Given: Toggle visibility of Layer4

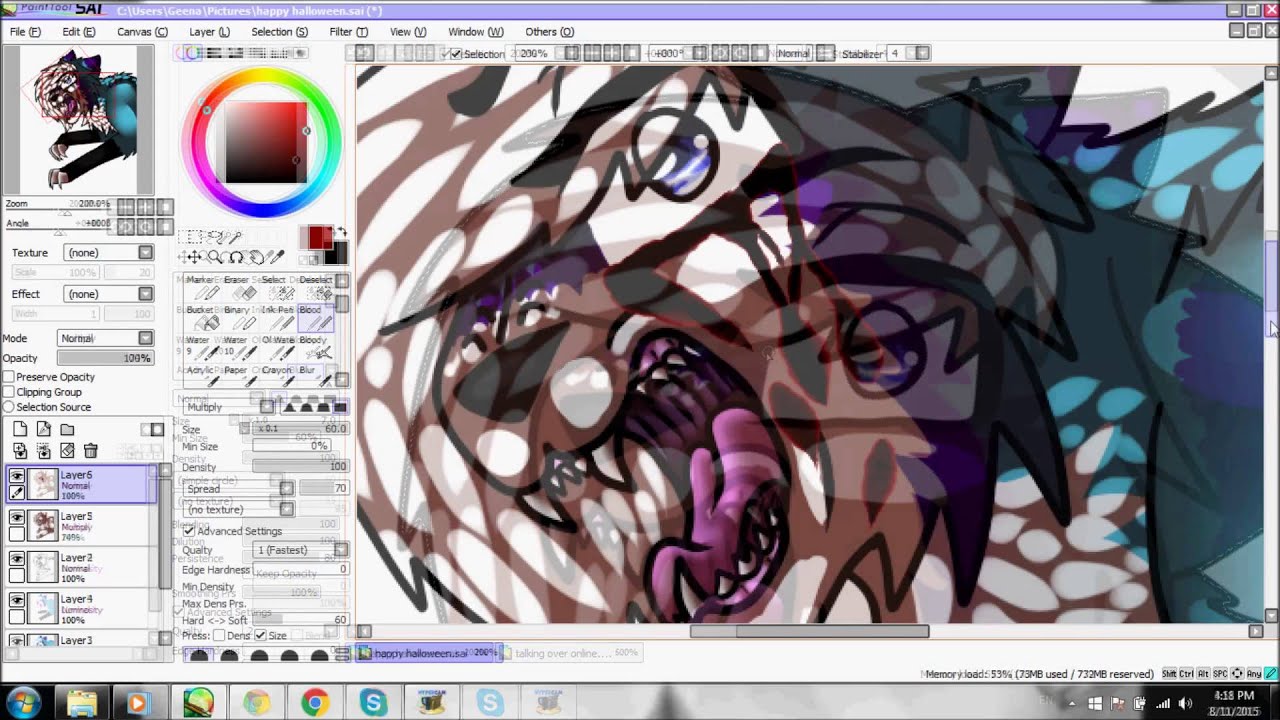Looking at the screenshot, I should pos(17,601).
